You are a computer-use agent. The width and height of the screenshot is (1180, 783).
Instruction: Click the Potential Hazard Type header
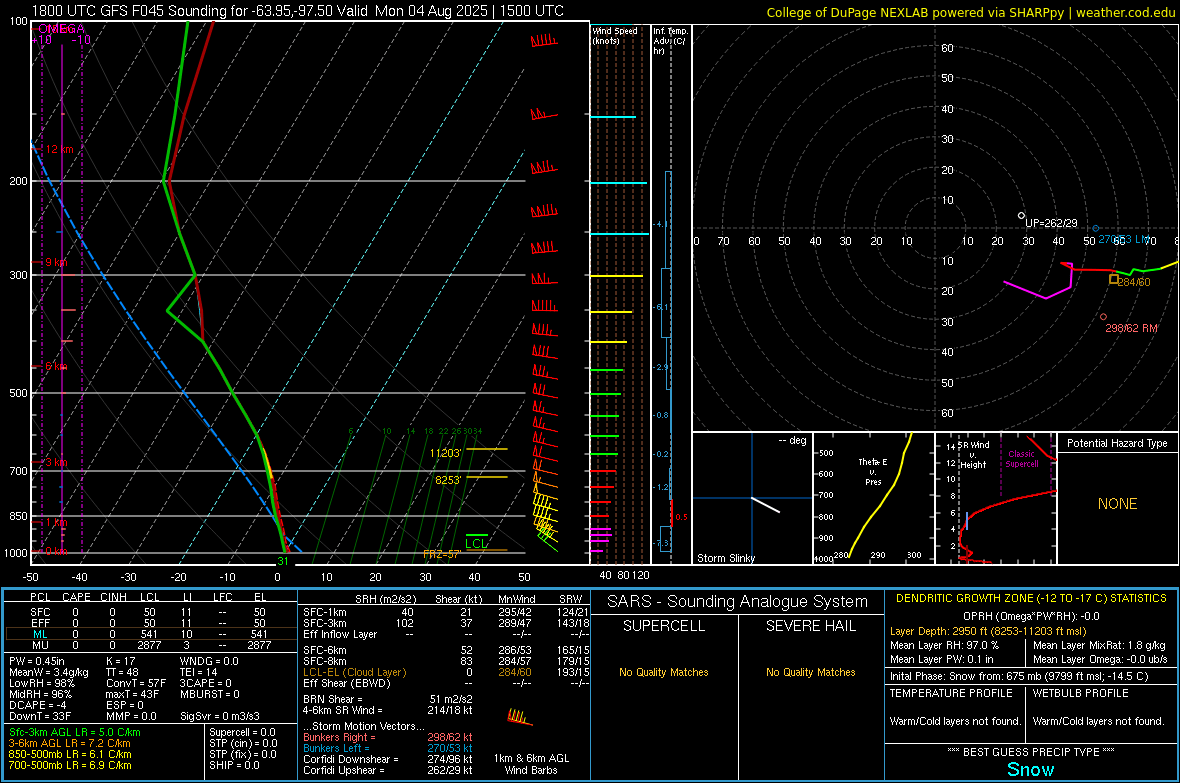1117,443
